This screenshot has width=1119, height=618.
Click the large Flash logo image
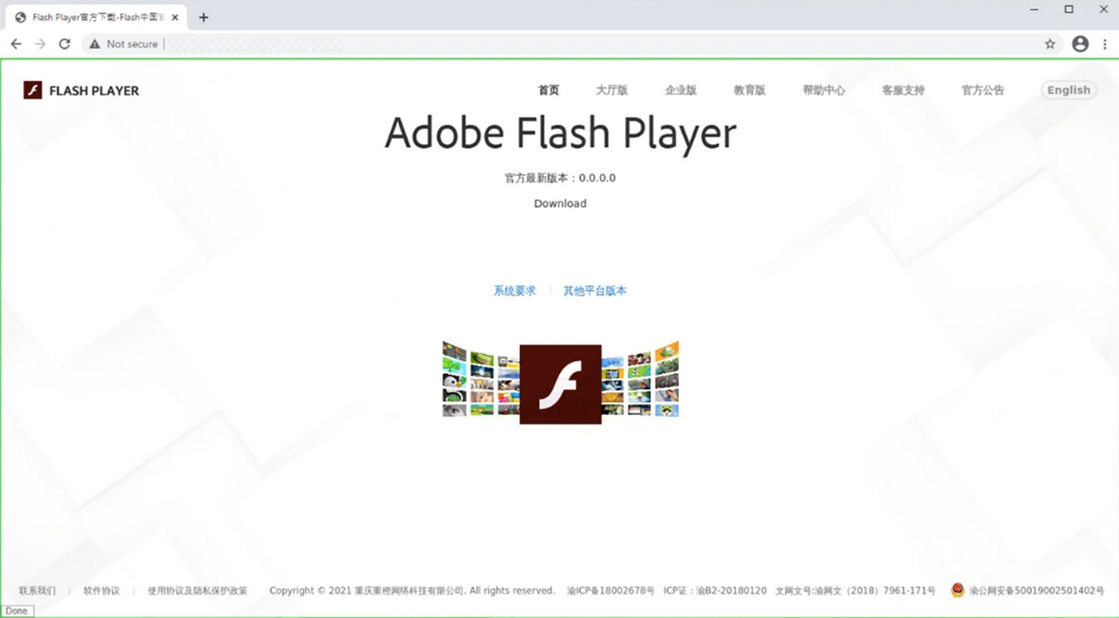coord(560,384)
